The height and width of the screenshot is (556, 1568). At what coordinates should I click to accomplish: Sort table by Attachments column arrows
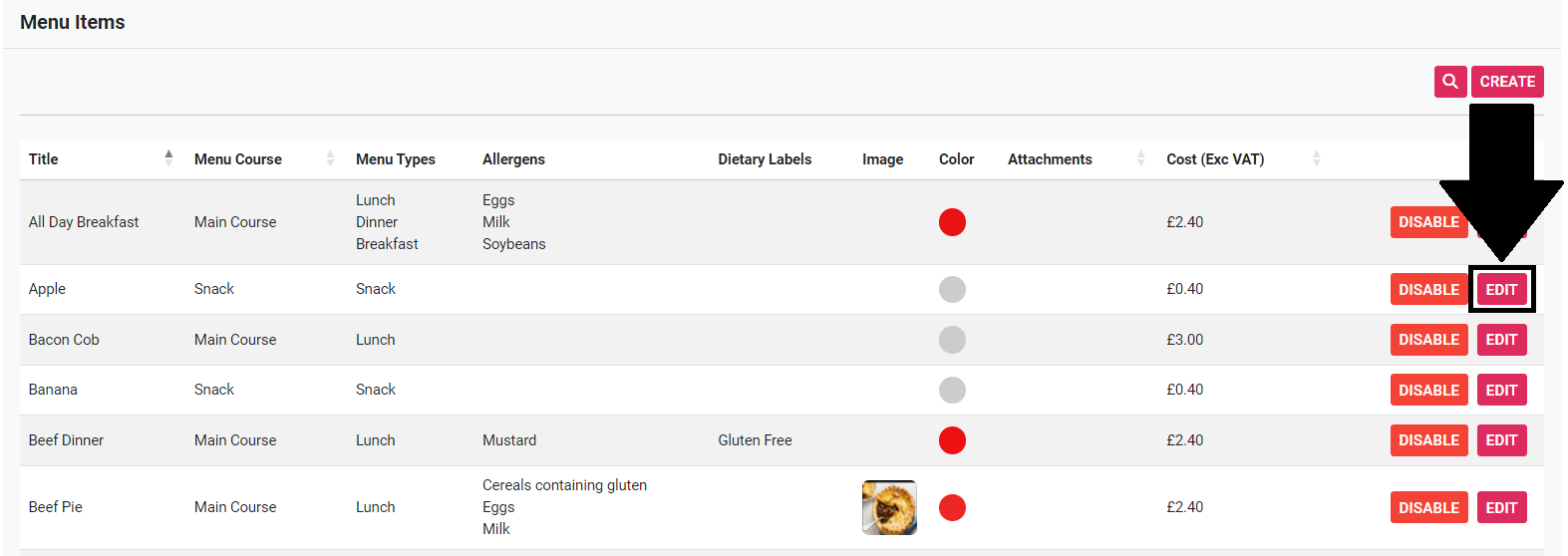pyautogui.click(x=1140, y=158)
